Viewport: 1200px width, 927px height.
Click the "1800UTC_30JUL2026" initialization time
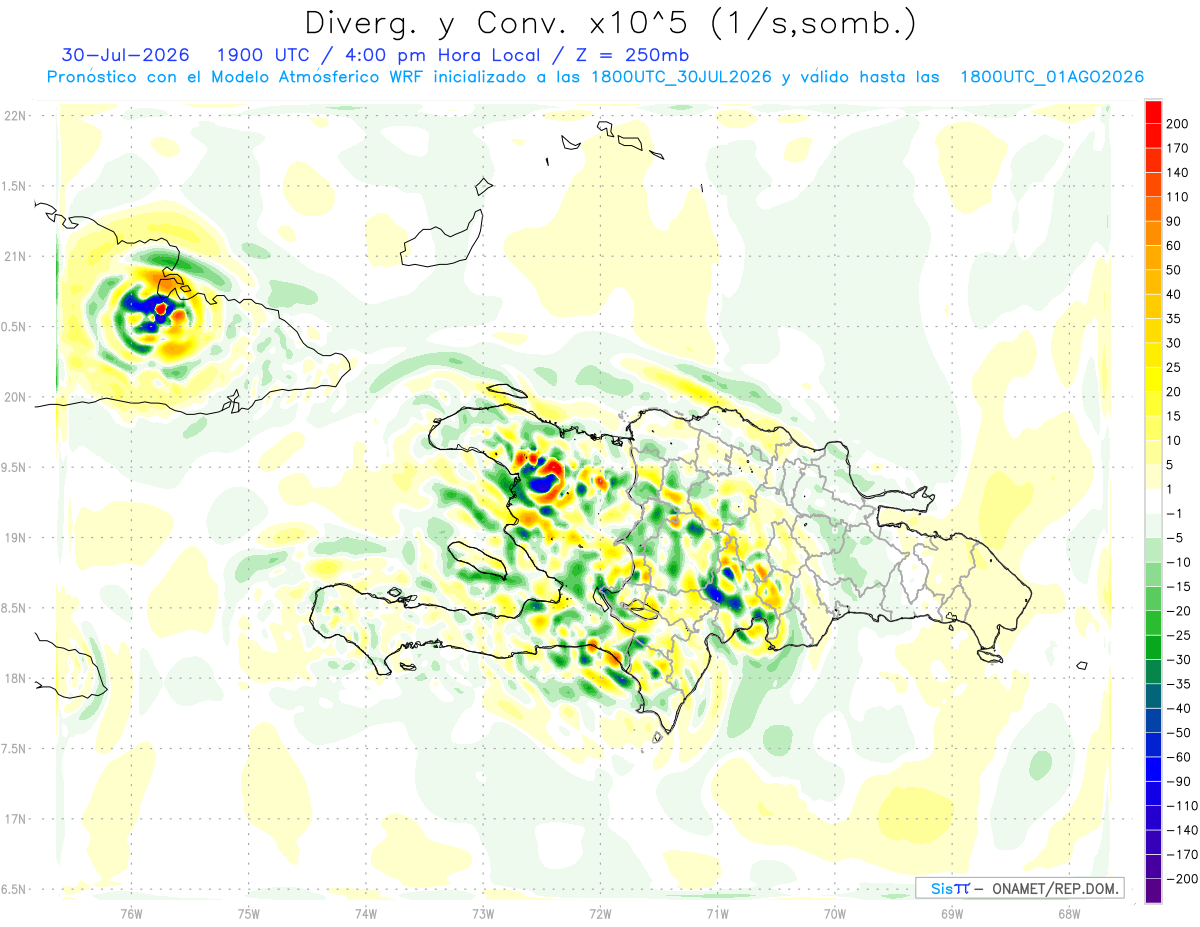[681, 77]
